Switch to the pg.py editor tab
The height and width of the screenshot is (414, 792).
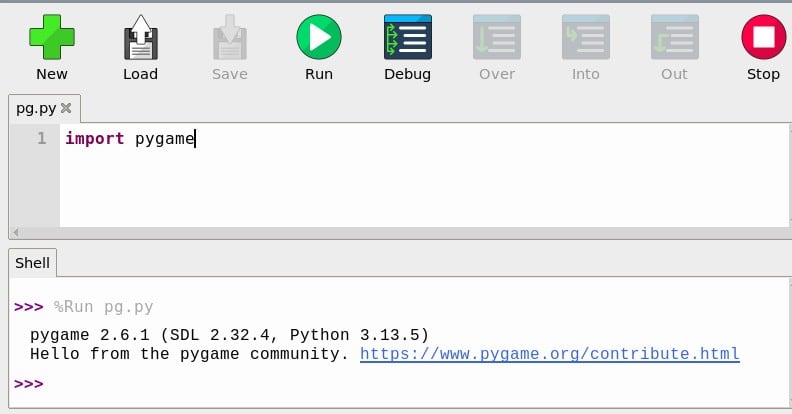36,108
